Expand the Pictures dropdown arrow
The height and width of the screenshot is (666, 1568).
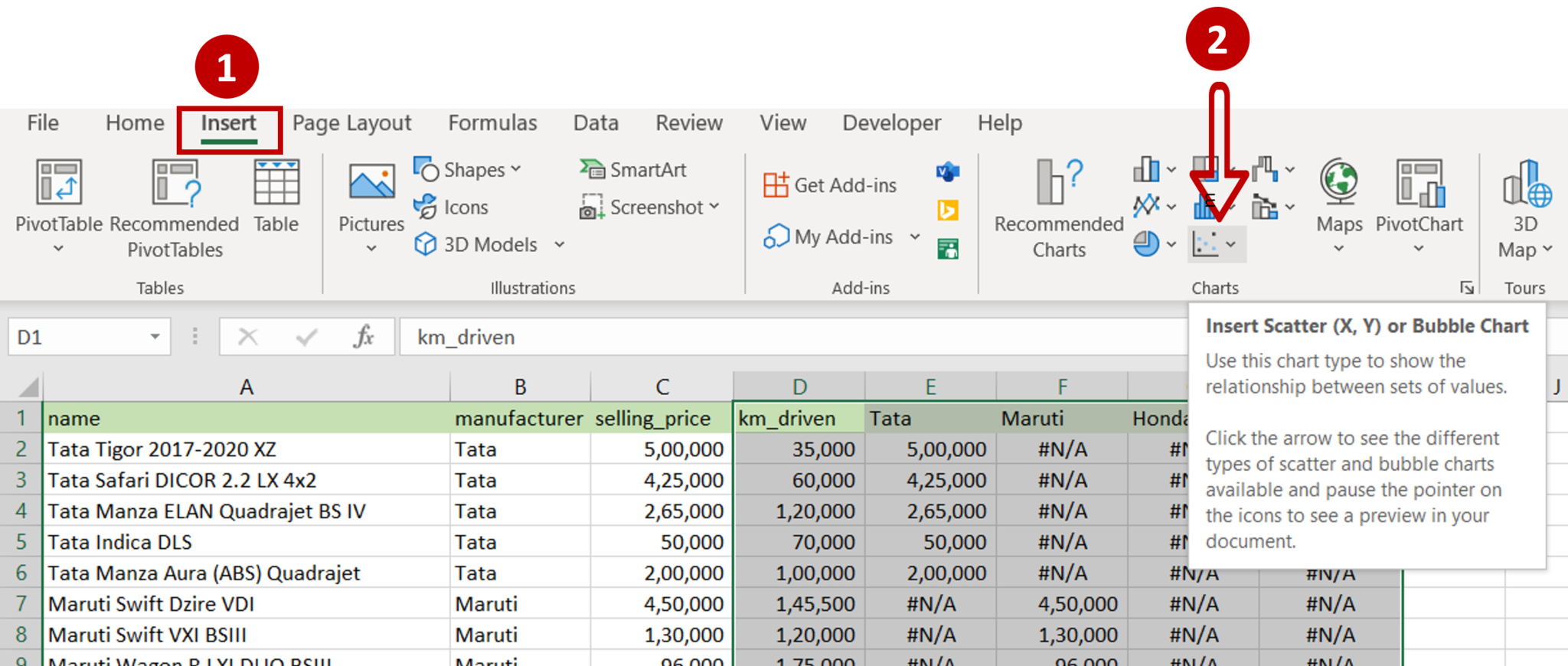coord(371,249)
